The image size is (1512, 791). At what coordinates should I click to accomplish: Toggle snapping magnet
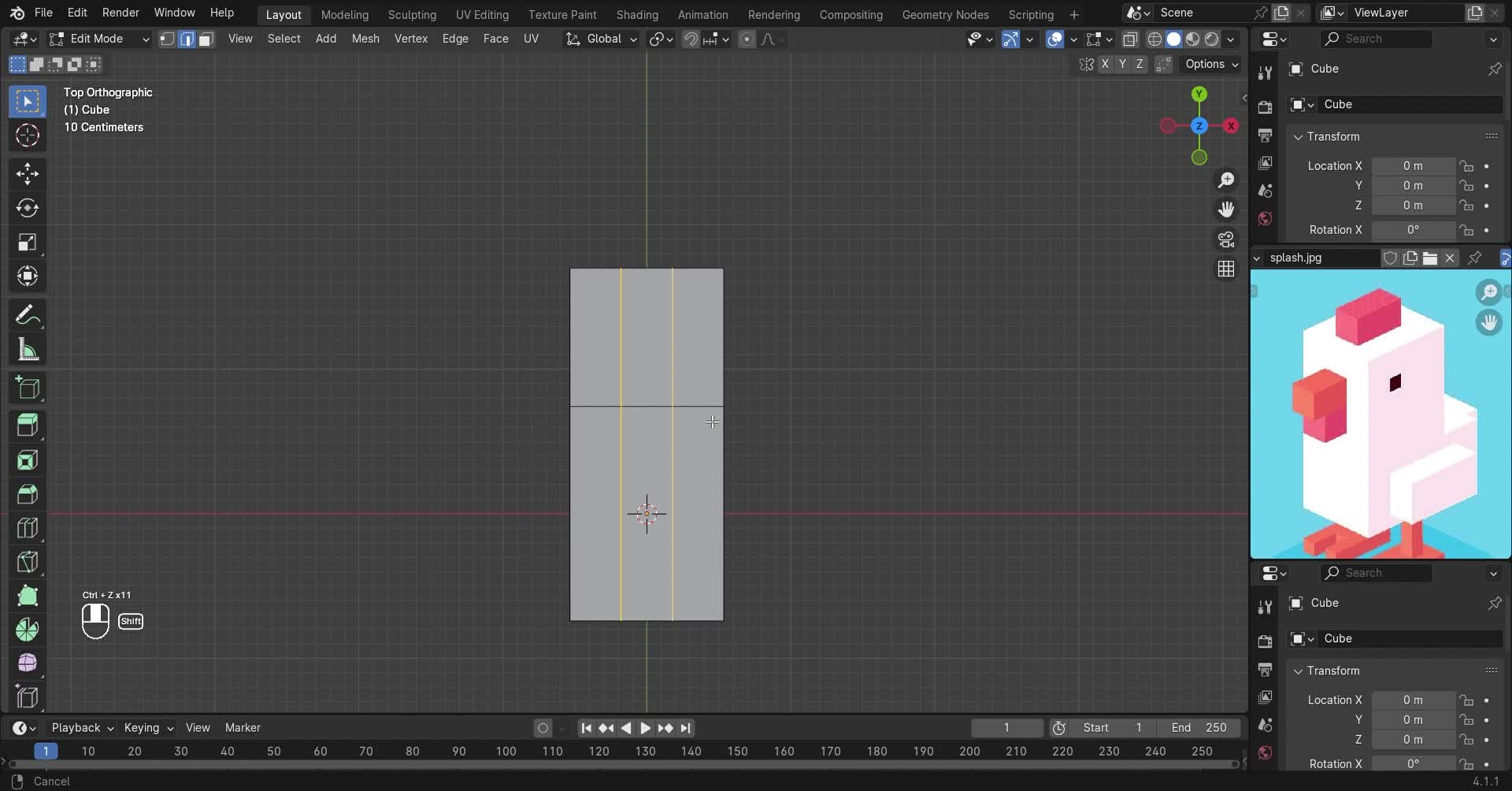[691, 39]
